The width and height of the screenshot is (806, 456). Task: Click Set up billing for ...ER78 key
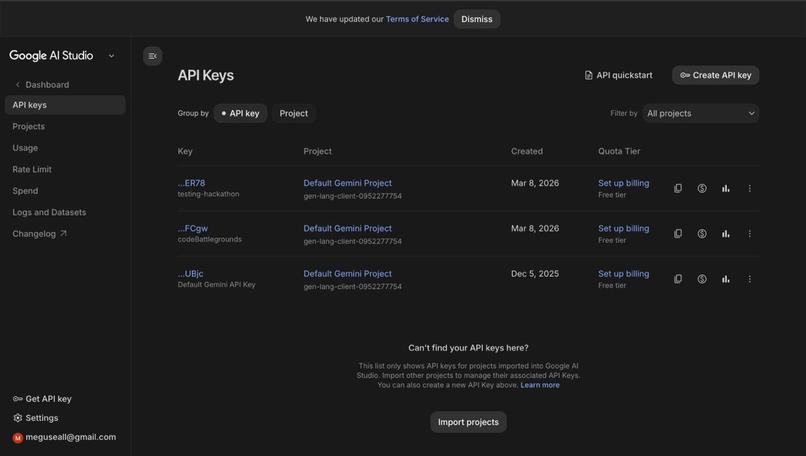coord(624,183)
